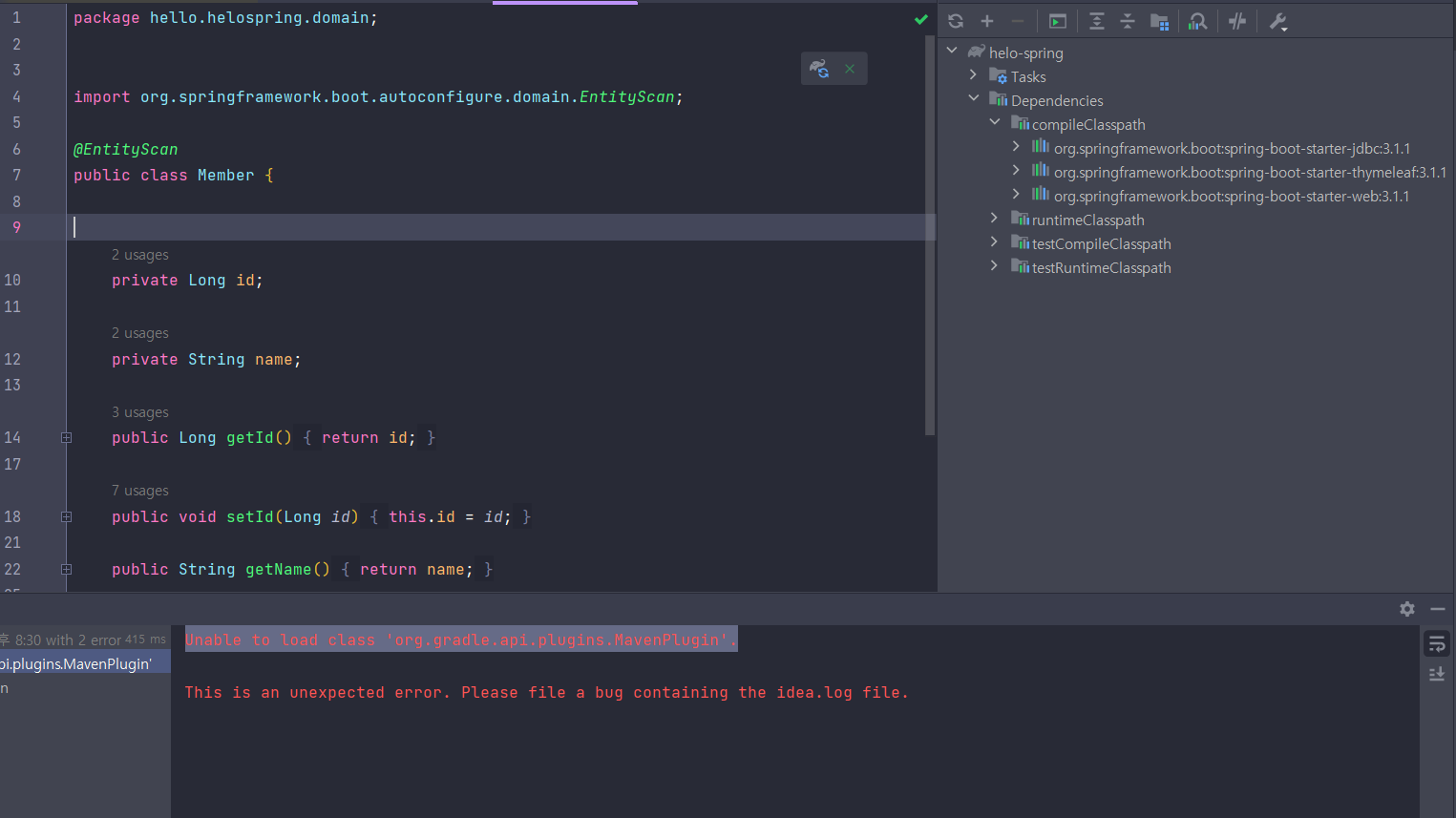
Task: Click the green inspection checkmark
Action: [x=921, y=18]
